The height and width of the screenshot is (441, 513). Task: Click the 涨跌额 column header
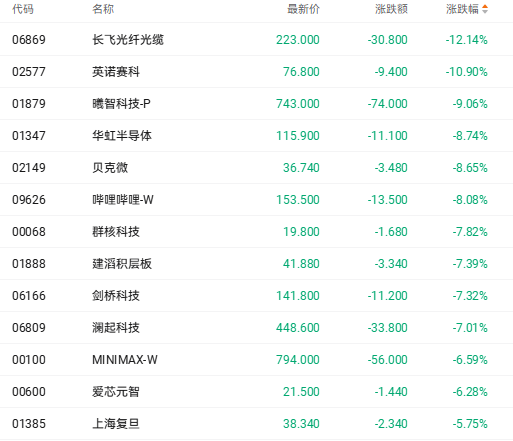tap(391, 9)
